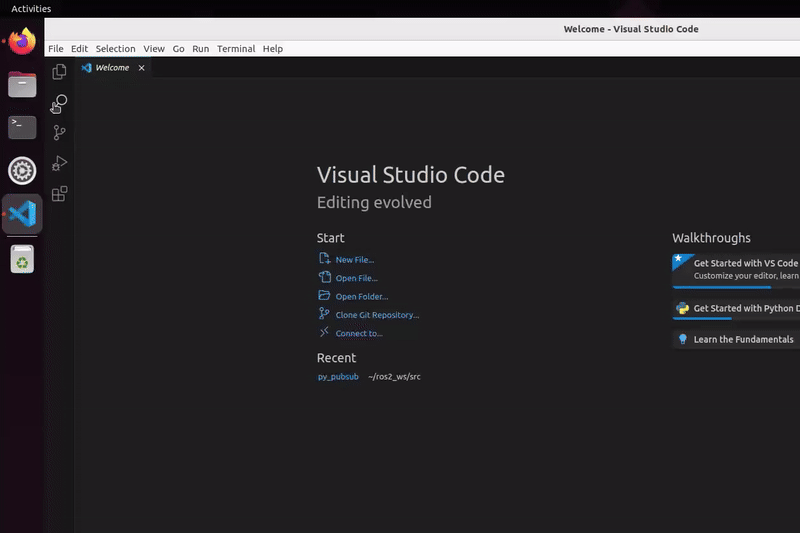This screenshot has width=800, height=533.
Task: Click Activities in the top bar
Action: click(31, 9)
